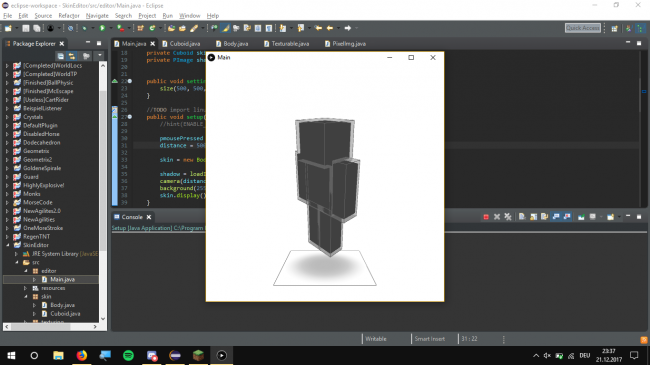Click the New Java Package toolbar icon
Image resolution: width=650 pixels, height=365 pixels.
pos(141,28)
